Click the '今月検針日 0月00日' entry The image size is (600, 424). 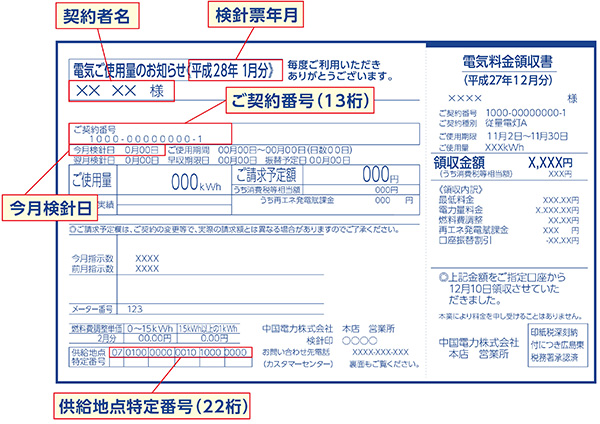pyautogui.click(x=116, y=150)
